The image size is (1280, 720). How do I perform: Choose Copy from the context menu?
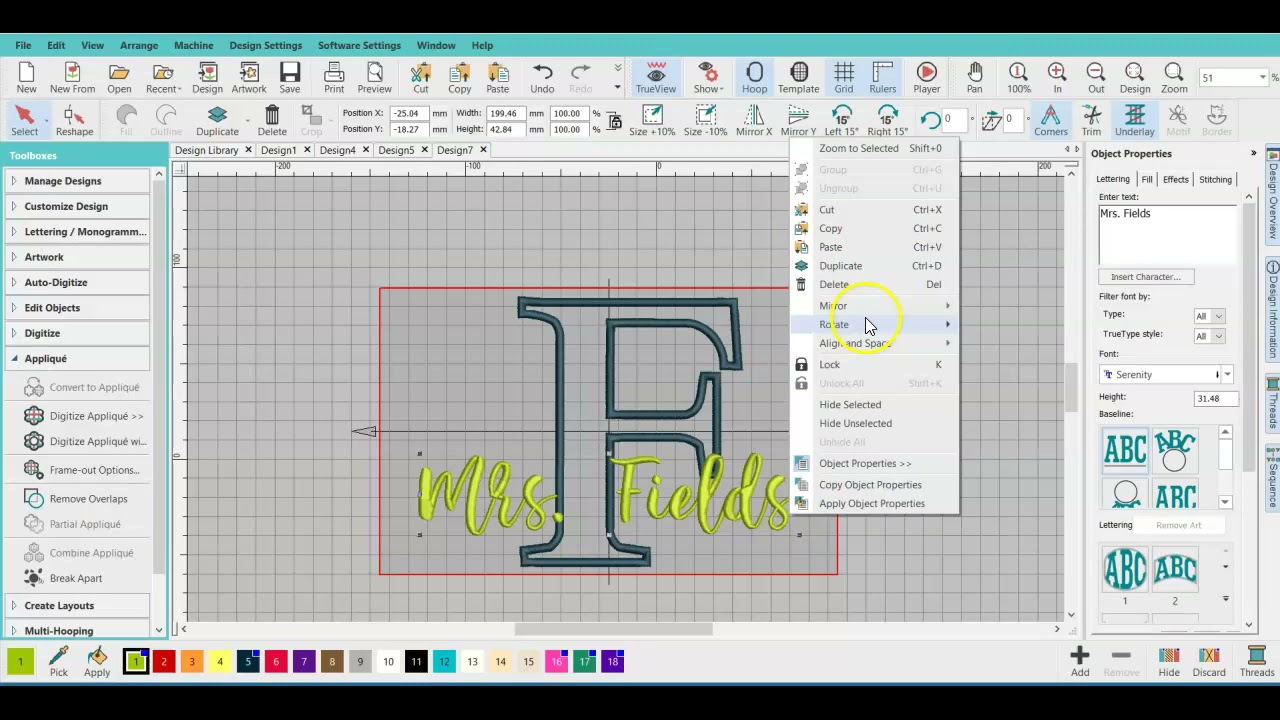[875, 228]
